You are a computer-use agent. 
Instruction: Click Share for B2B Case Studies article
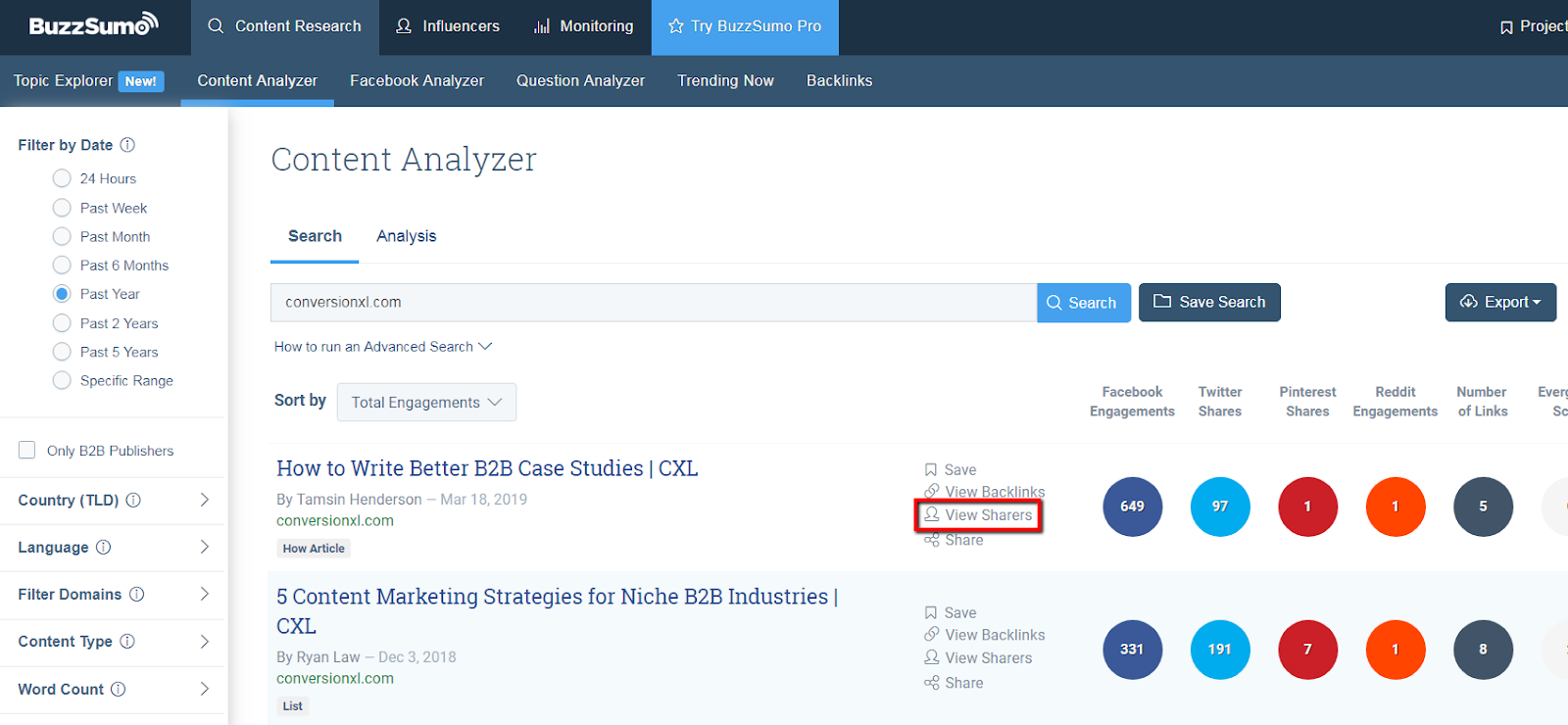point(954,540)
